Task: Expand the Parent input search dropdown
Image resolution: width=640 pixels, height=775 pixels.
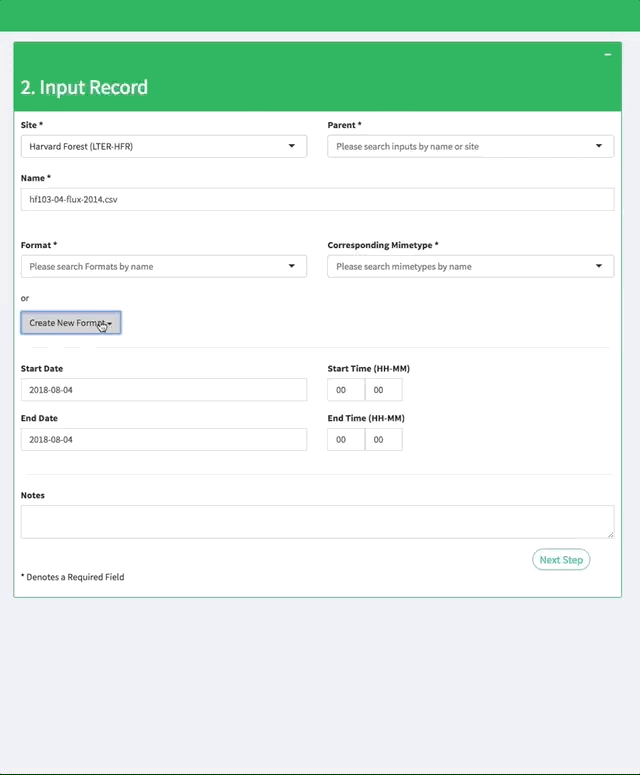Action: coord(470,146)
